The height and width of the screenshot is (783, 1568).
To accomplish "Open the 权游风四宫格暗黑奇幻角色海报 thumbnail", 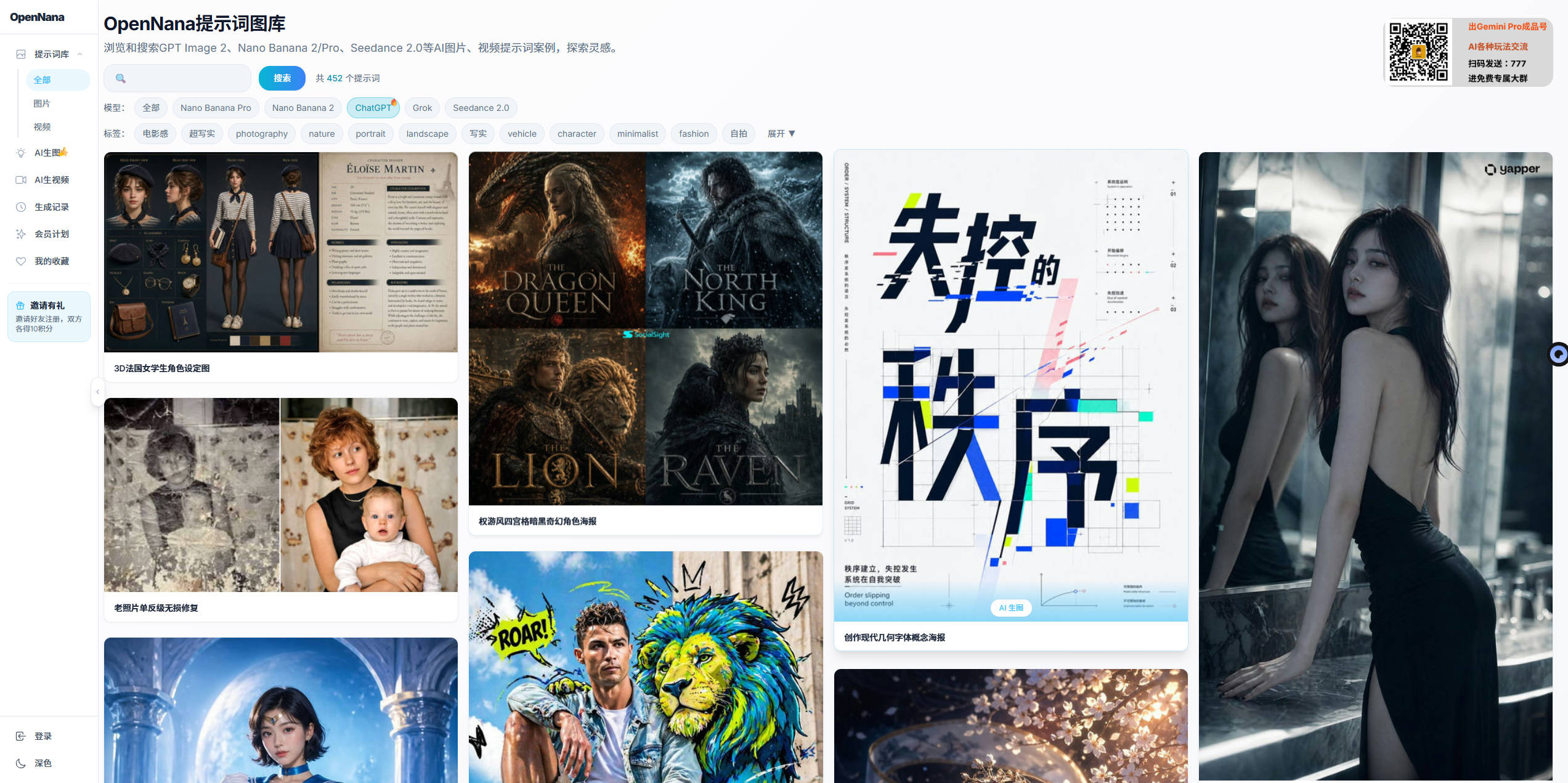I will point(645,327).
